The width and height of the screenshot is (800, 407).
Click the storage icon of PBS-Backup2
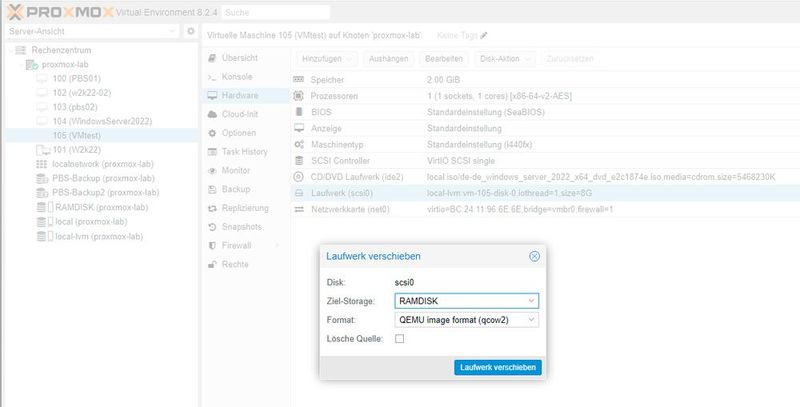coord(42,193)
